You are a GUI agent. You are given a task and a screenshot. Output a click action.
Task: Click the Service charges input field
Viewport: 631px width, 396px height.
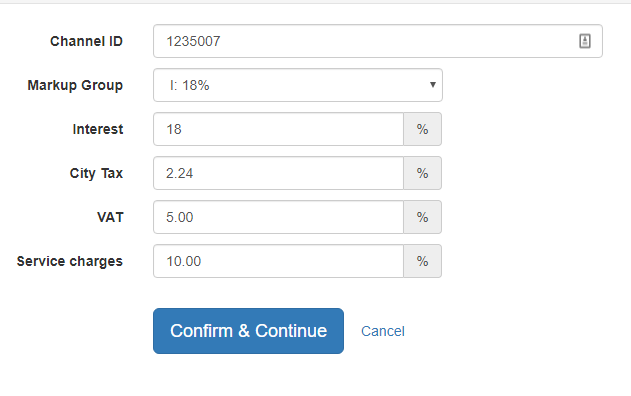point(278,261)
